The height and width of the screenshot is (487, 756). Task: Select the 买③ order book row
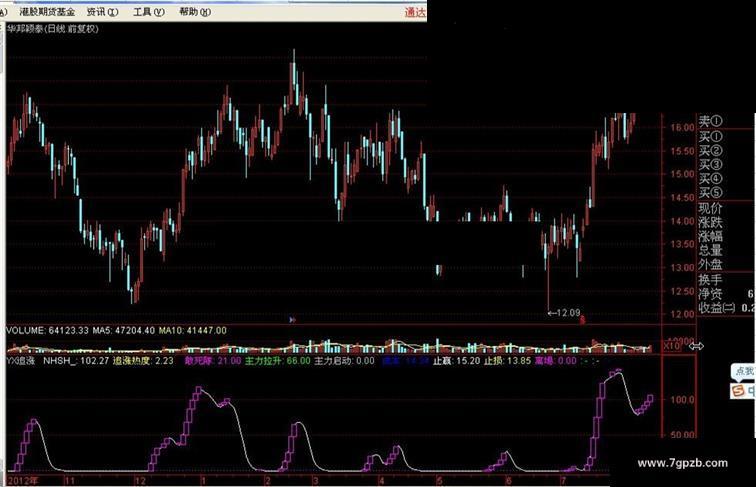pos(711,164)
